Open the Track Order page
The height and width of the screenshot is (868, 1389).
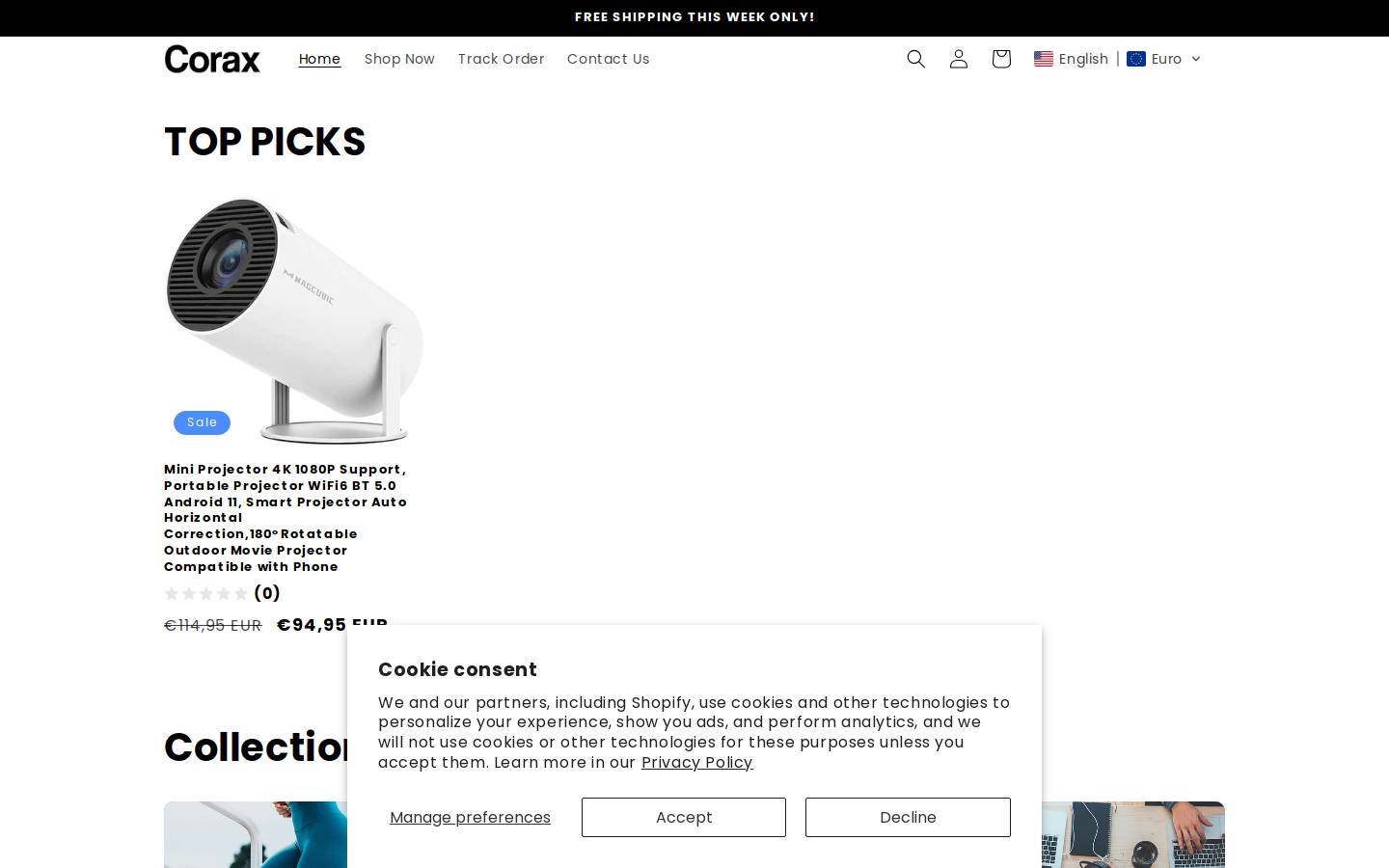coord(501,59)
